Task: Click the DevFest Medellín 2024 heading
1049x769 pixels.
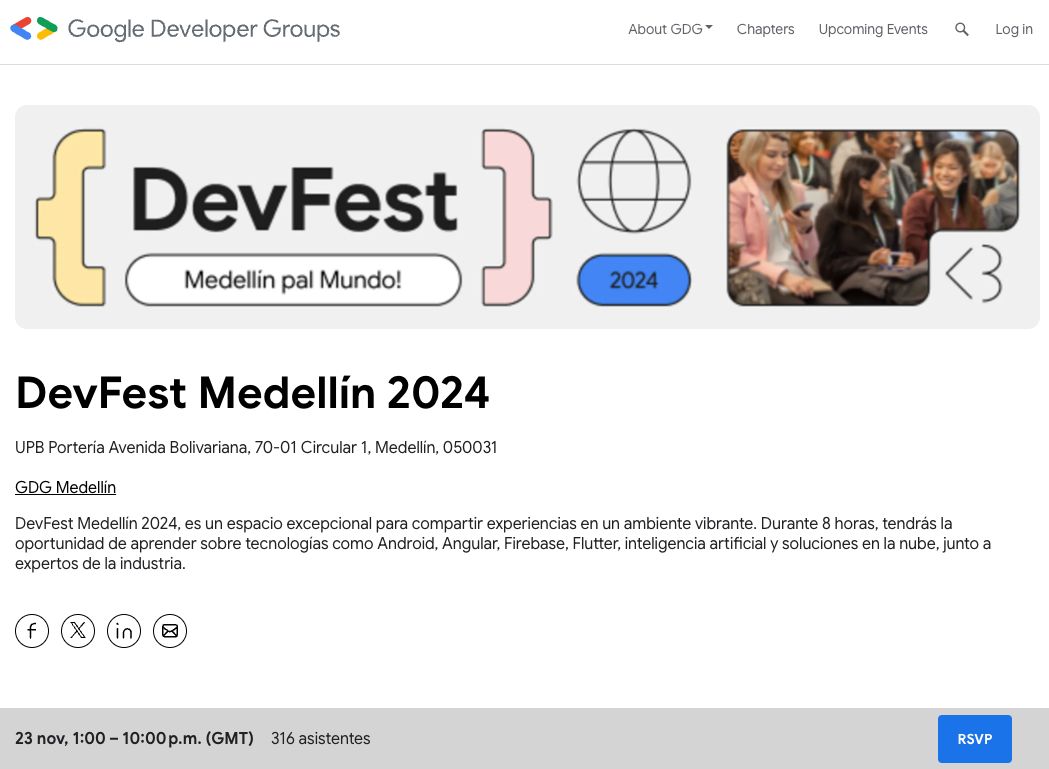Action: (252, 393)
